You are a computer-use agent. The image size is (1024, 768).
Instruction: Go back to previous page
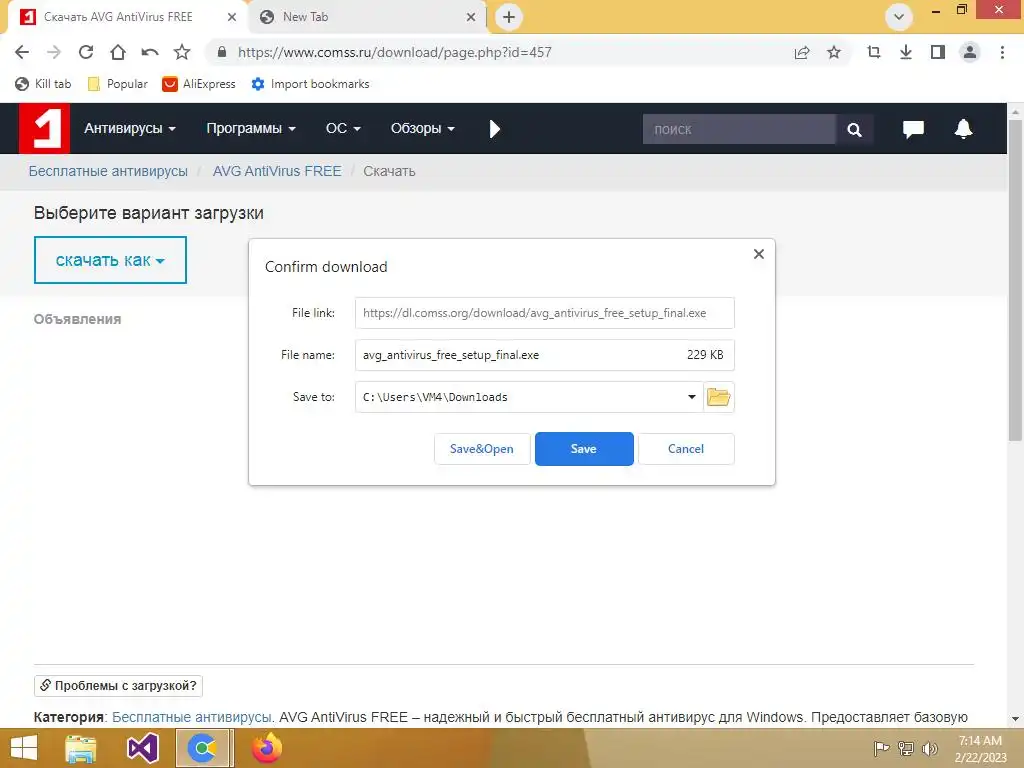[22, 52]
